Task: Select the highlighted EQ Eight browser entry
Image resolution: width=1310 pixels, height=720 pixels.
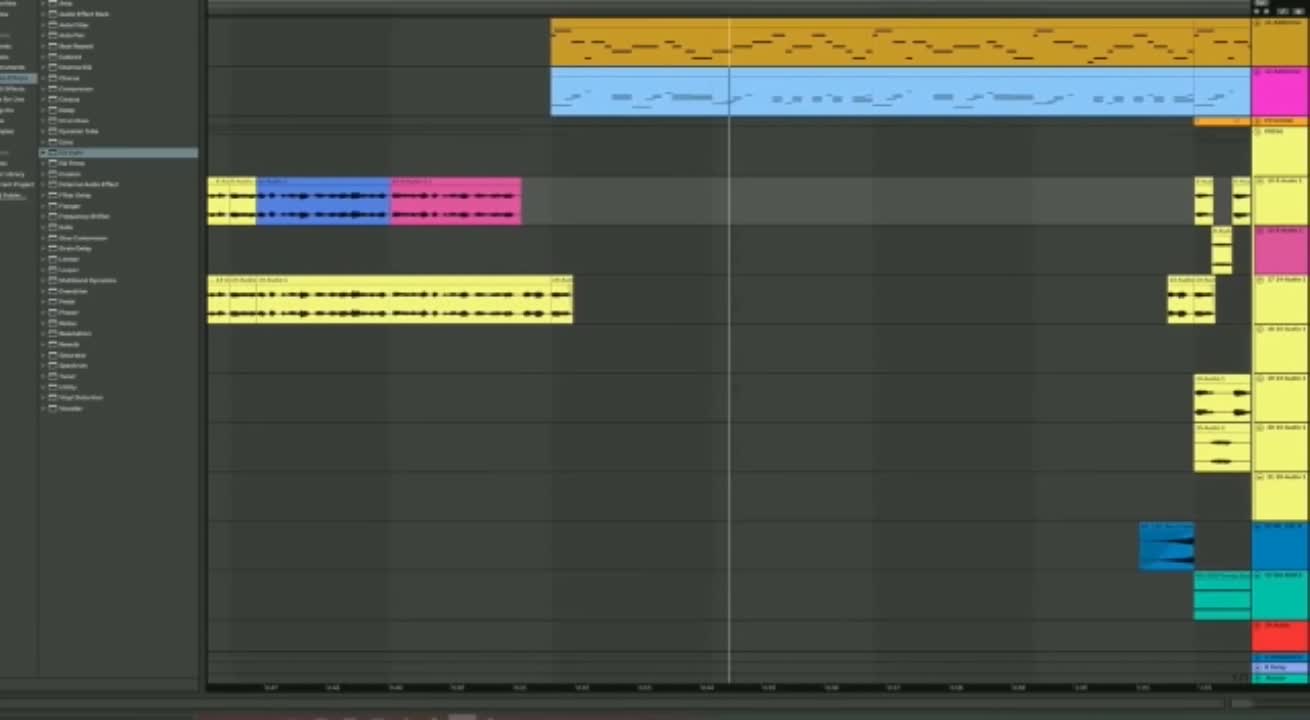Action: [118, 153]
